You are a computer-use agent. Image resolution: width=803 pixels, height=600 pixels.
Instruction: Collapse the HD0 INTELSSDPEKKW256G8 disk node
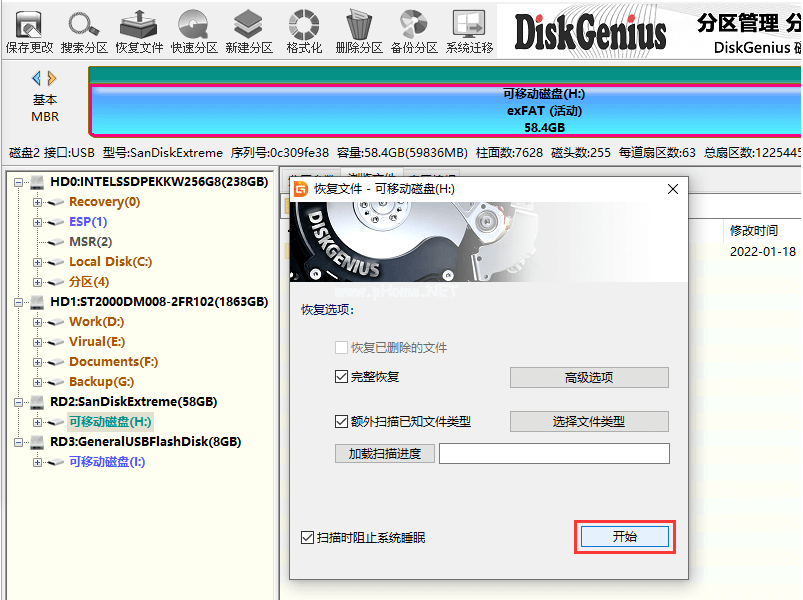click(x=19, y=182)
